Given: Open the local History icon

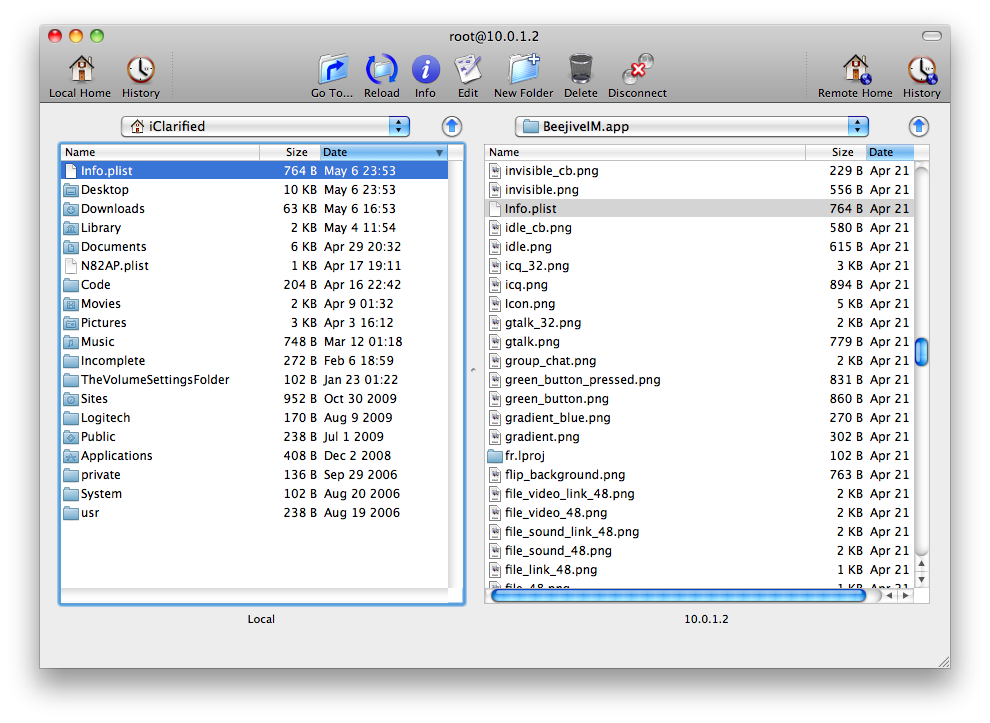Looking at the screenshot, I should click(x=140, y=72).
